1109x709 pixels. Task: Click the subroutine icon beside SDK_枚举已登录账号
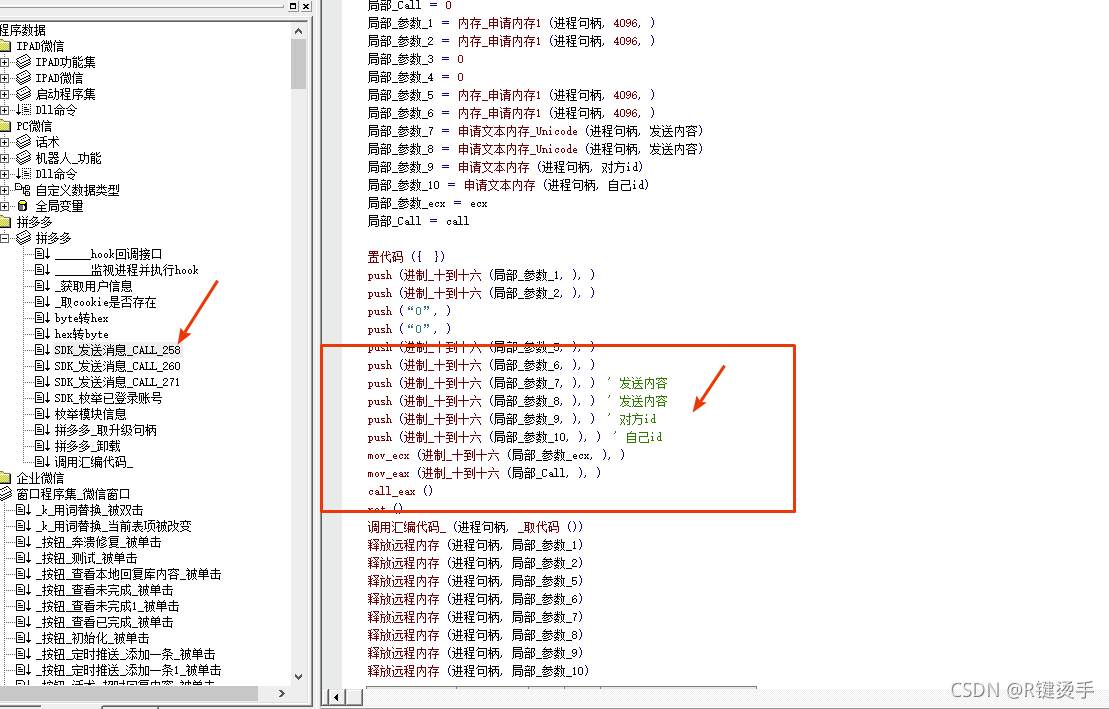coord(42,398)
